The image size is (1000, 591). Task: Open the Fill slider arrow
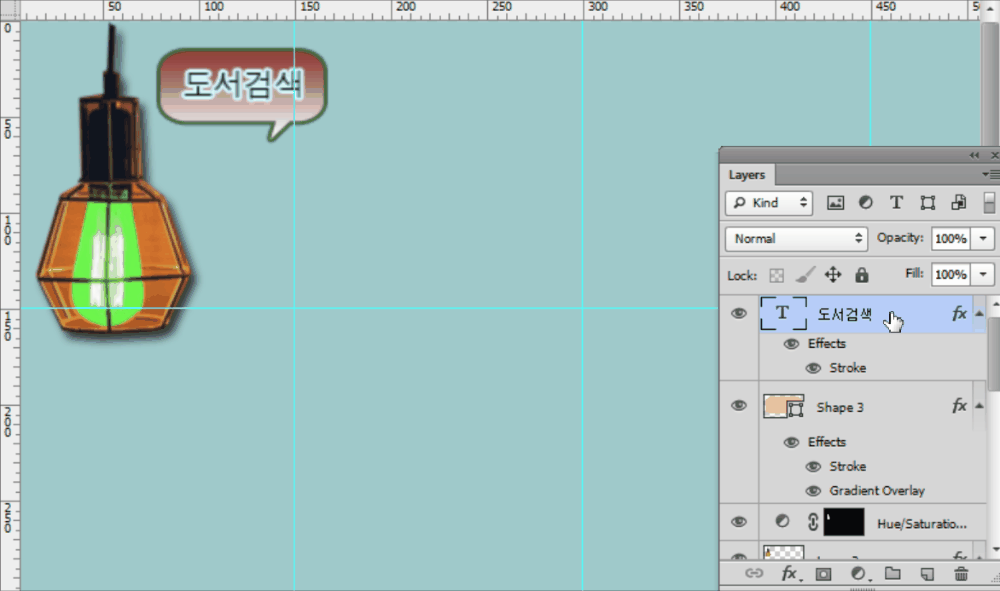pos(983,274)
